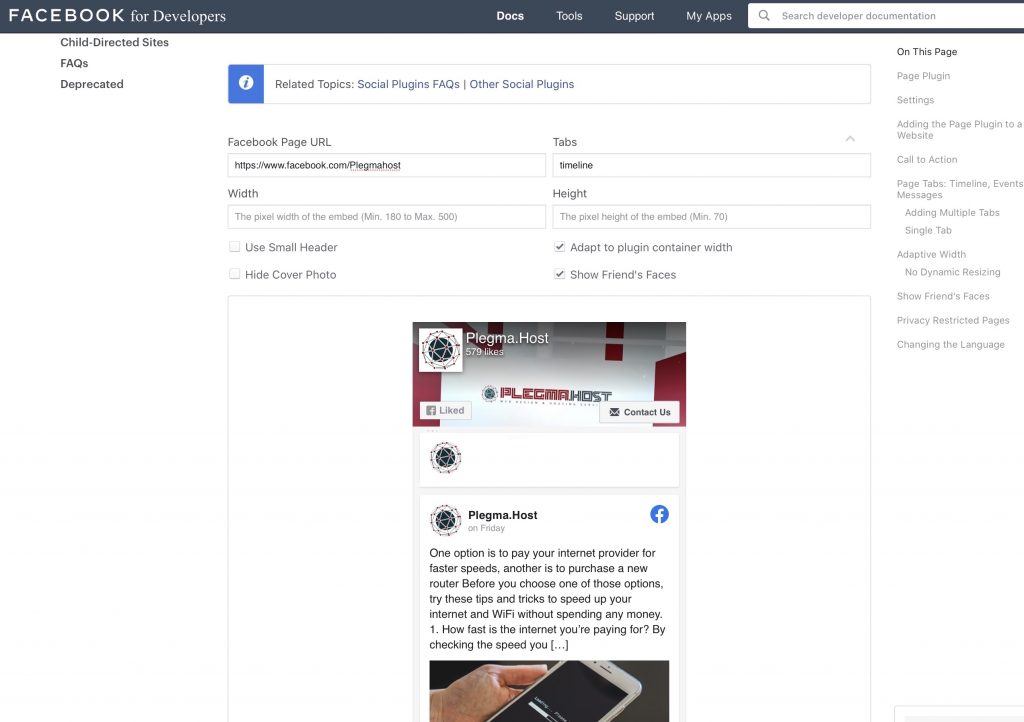
Task: Click the Width input field
Action: (x=387, y=217)
